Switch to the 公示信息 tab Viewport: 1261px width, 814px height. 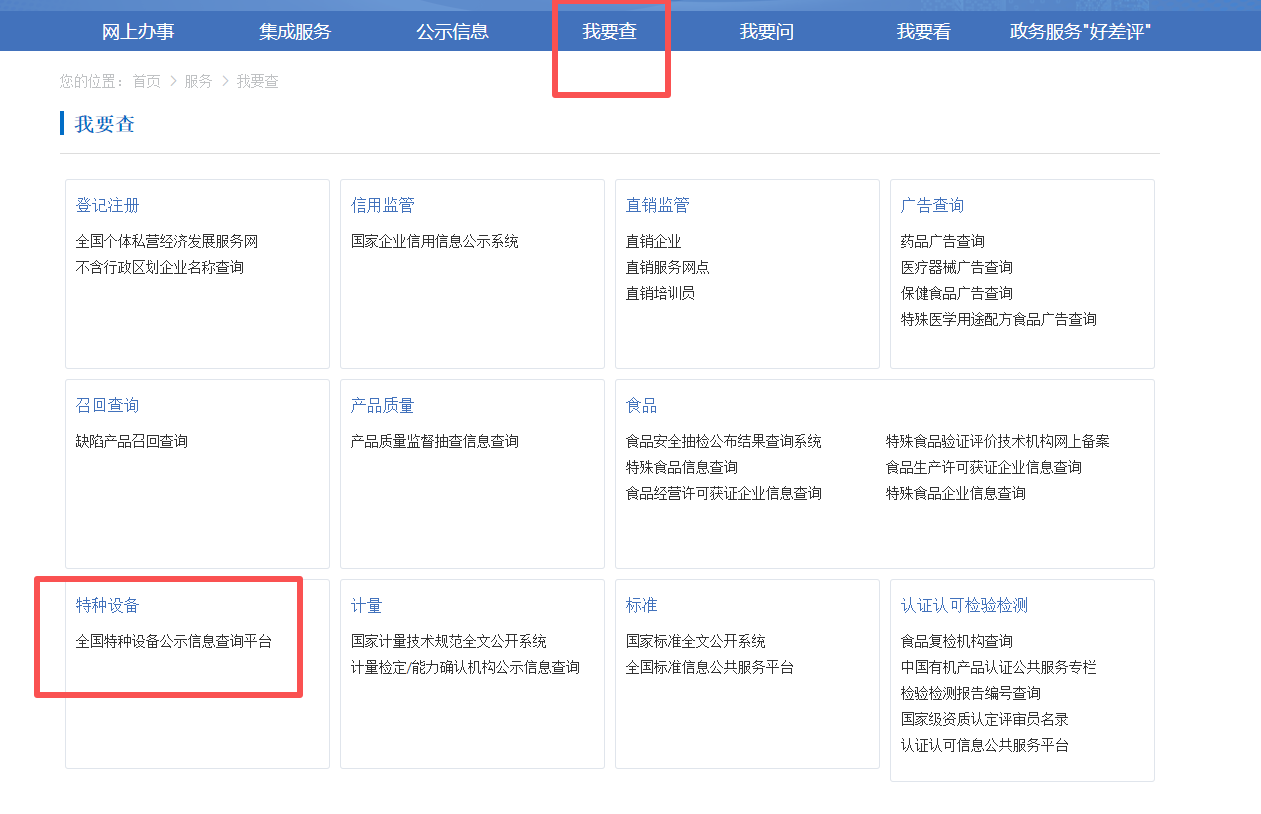pyautogui.click(x=452, y=31)
